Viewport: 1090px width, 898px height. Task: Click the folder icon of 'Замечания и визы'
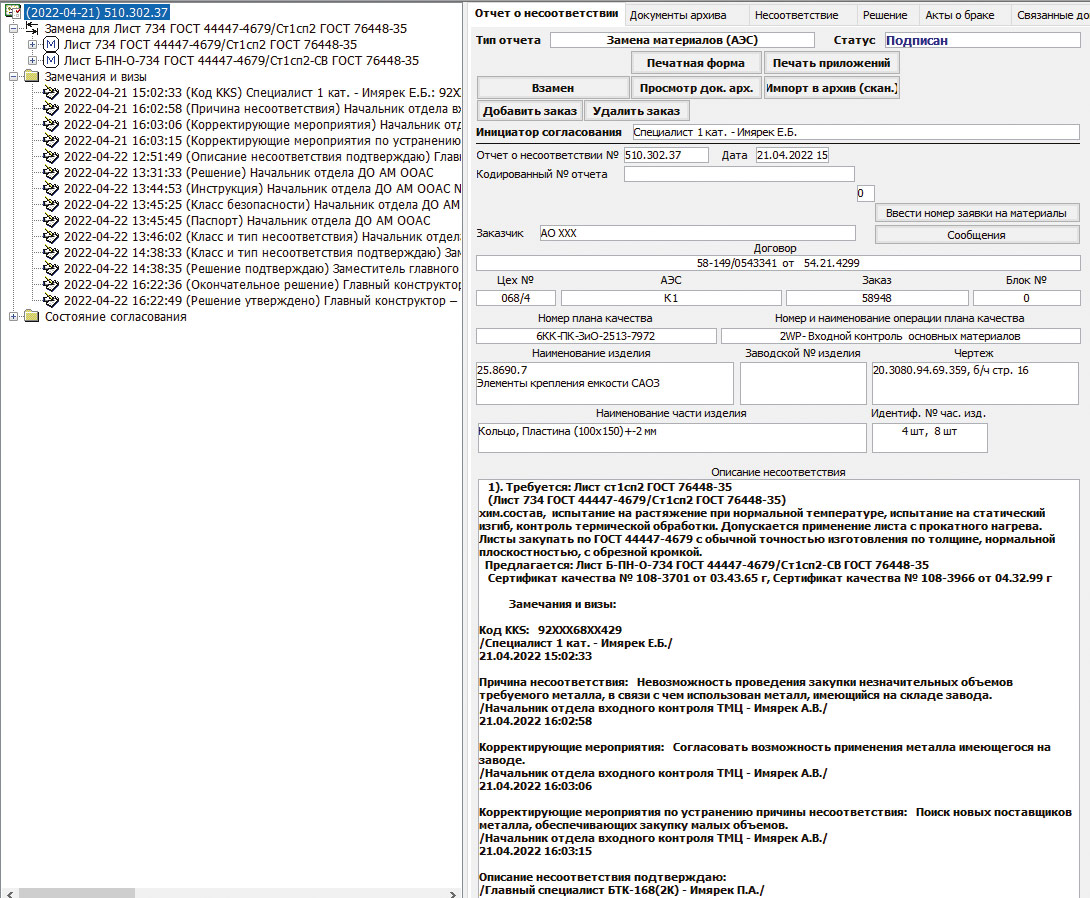[x=31, y=77]
